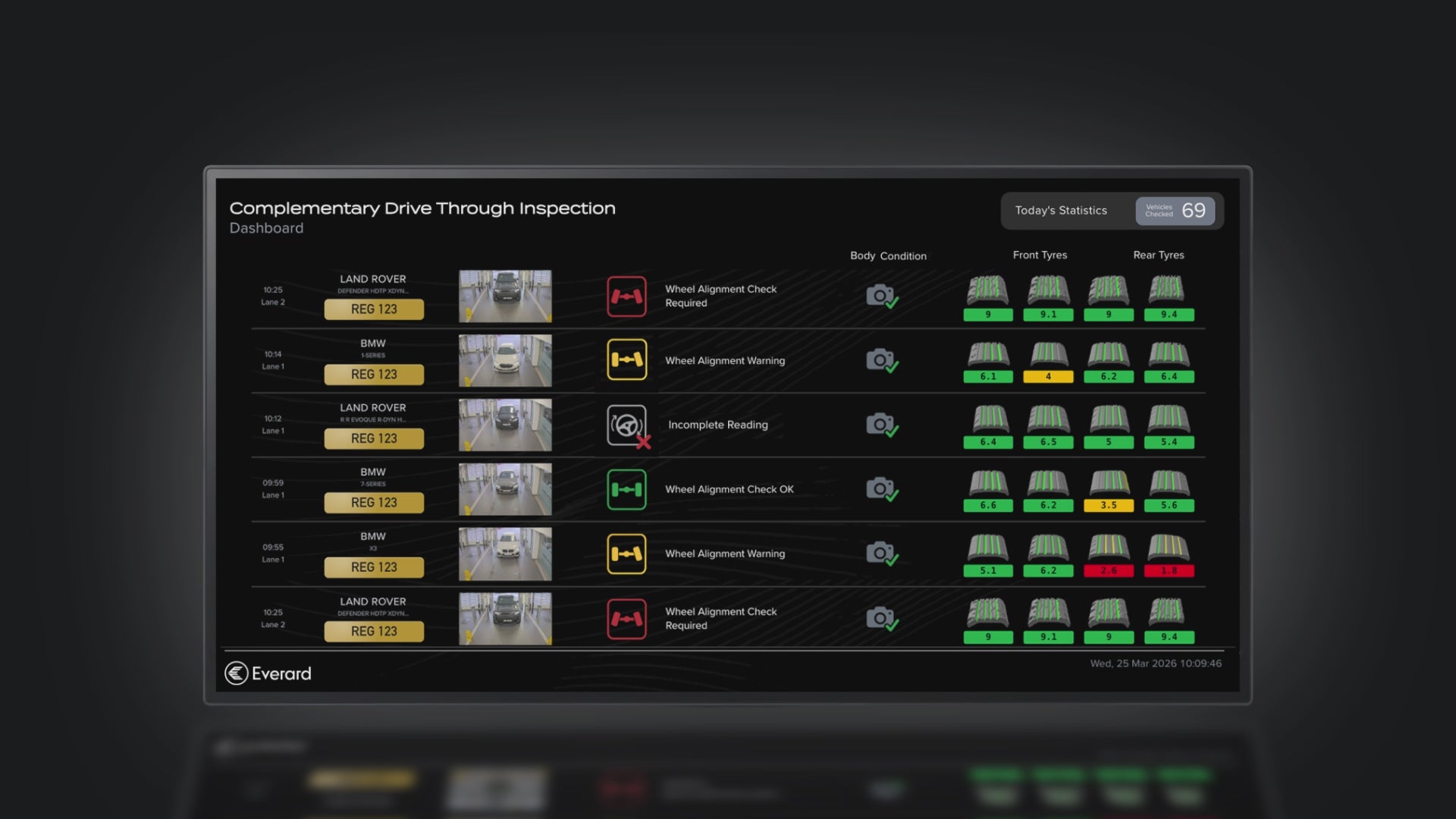Click the 10:12 Lane 1 timestamp
The width and height of the screenshot is (1456, 819).
(273, 425)
